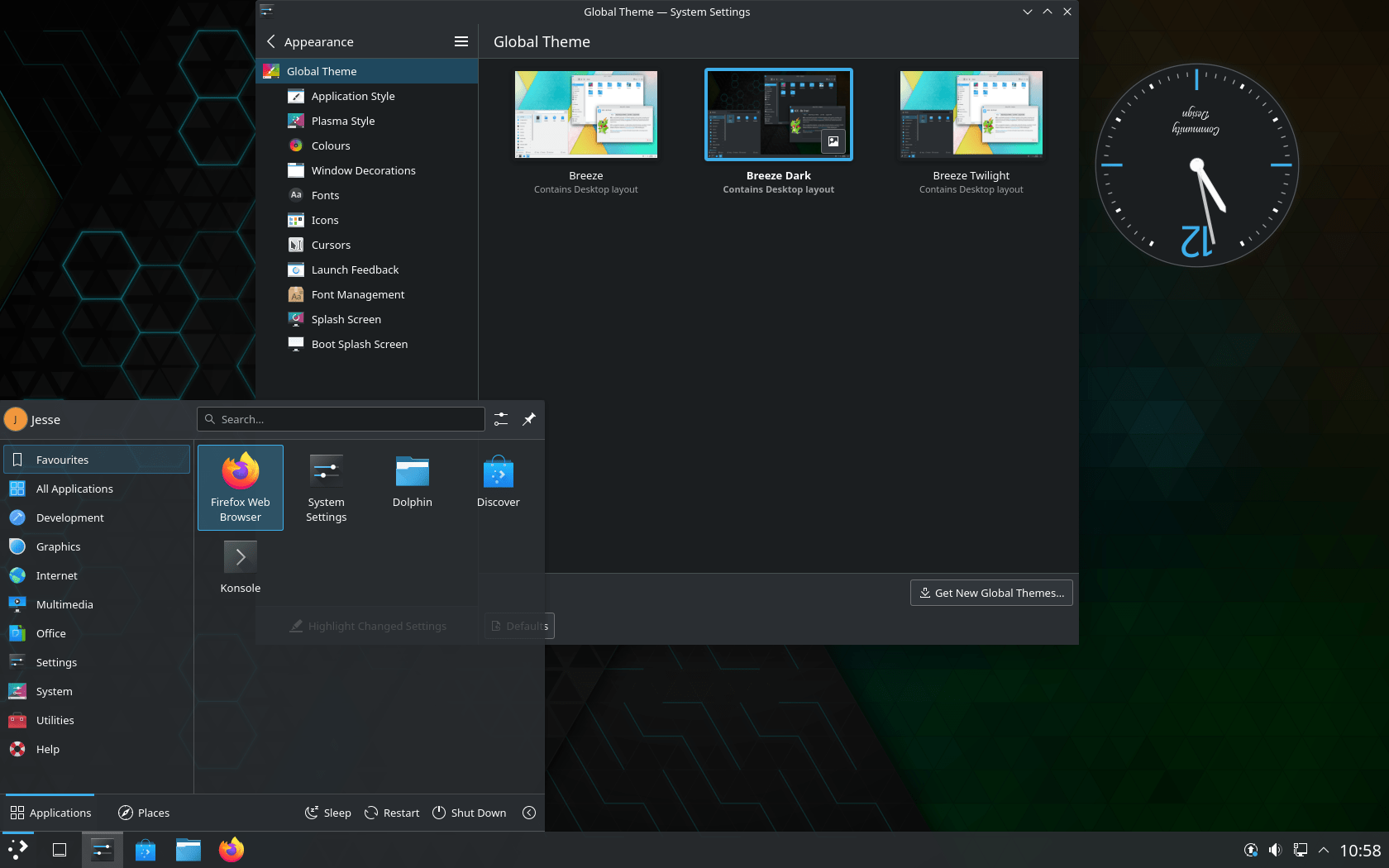Open Boot Splash Screen settings
Screen dimensions: 1389x868
pos(367,344)
